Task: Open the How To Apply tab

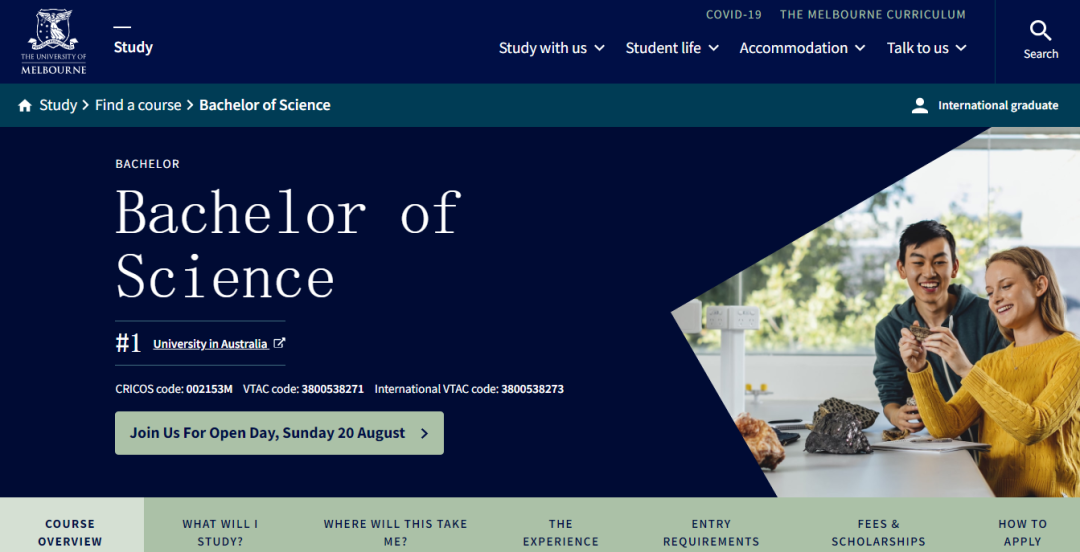Action: point(1022,532)
